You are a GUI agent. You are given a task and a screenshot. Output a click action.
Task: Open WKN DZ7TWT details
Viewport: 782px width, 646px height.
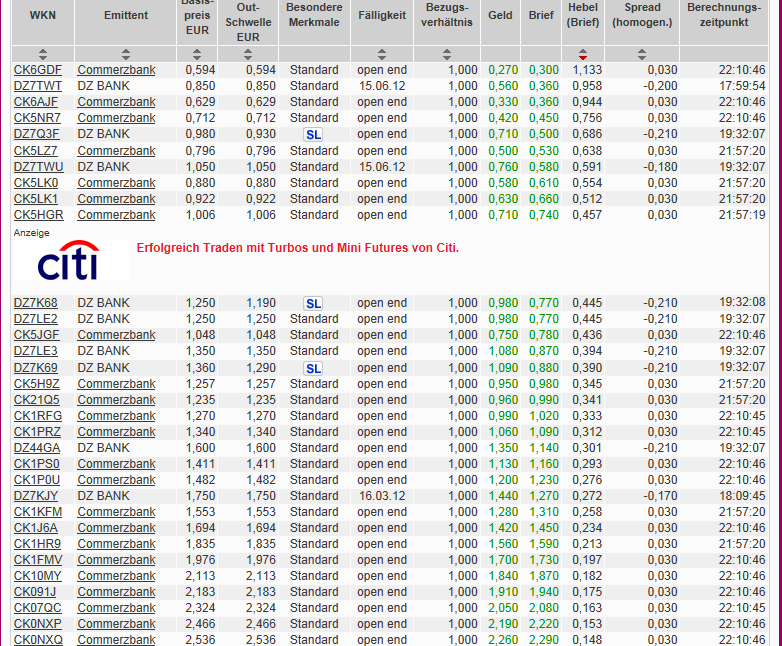coord(38,86)
